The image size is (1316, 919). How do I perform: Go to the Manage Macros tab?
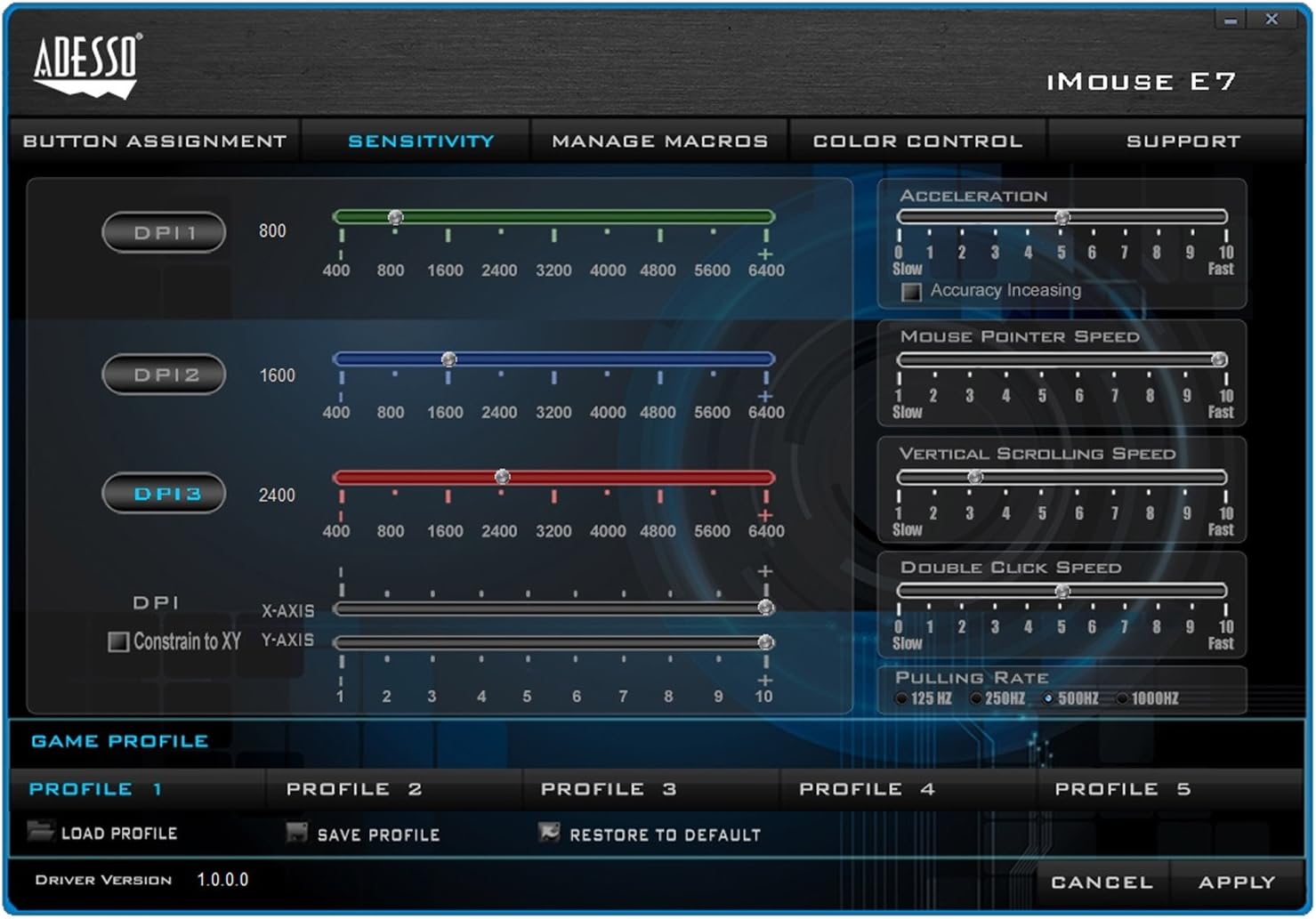coord(659,141)
